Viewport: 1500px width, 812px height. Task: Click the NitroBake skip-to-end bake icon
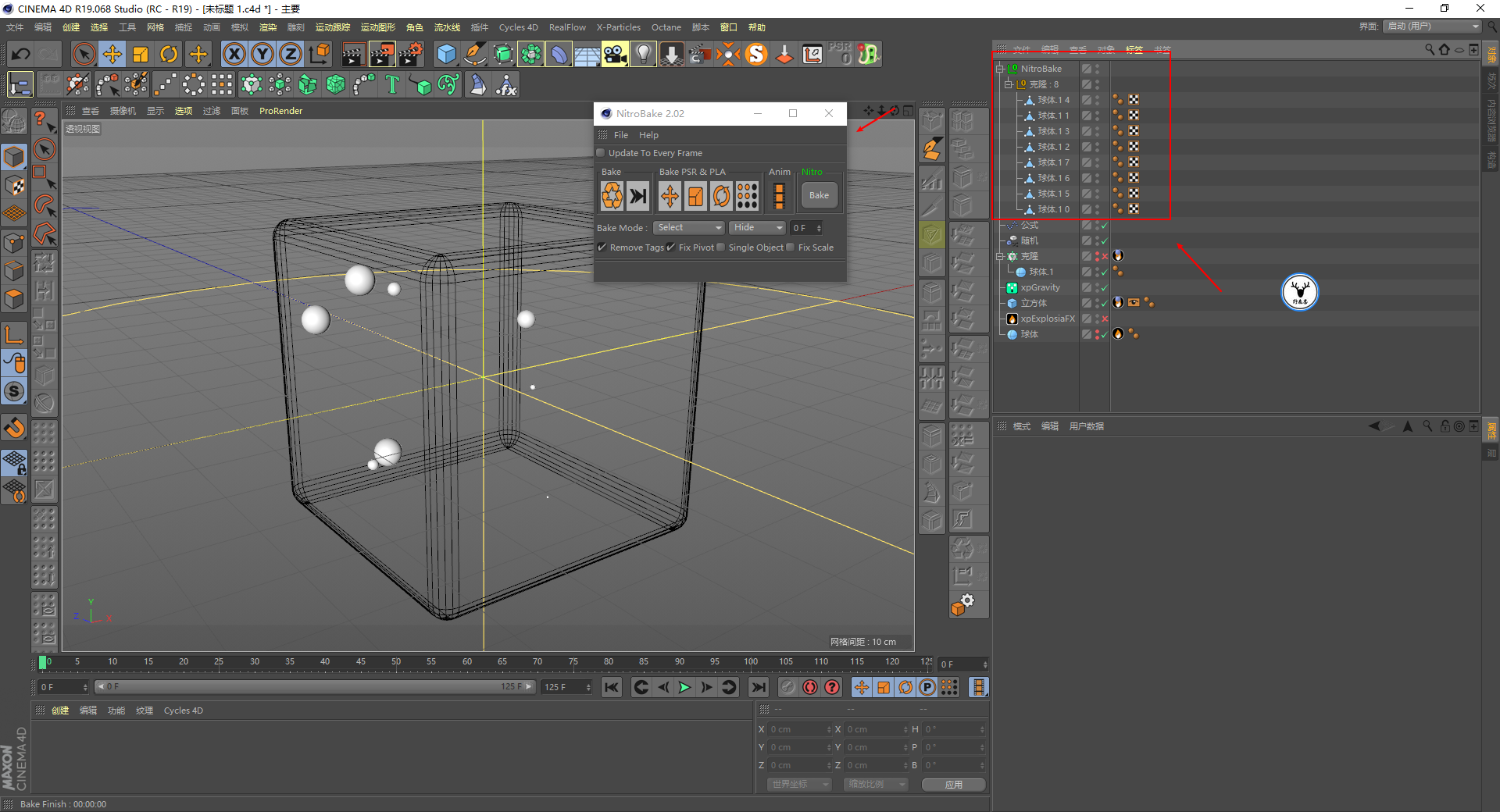pyautogui.click(x=638, y=195)
